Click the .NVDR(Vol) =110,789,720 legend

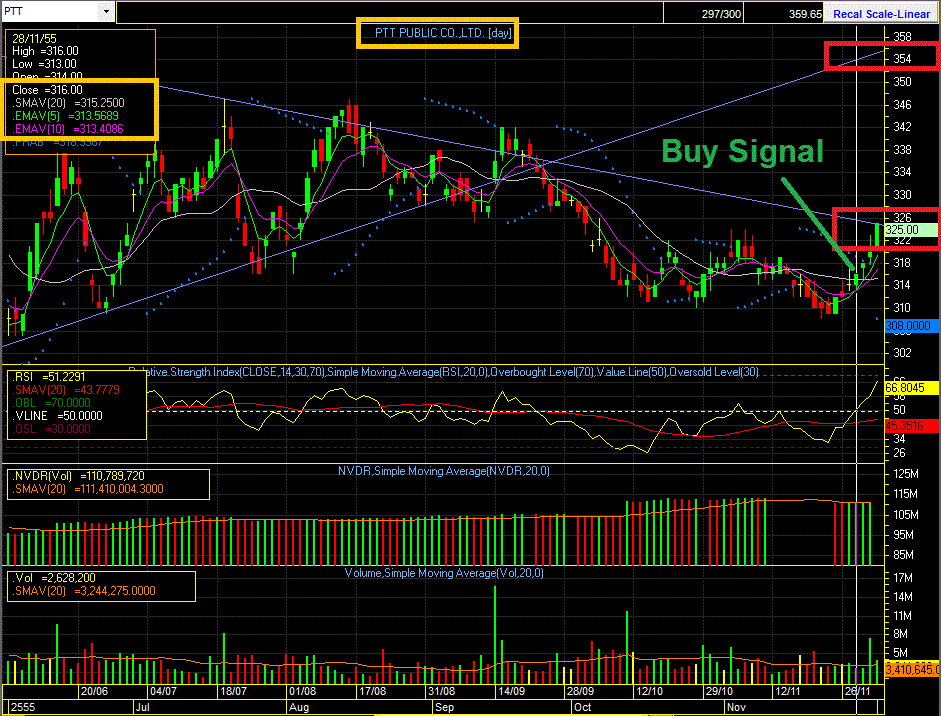78,476
